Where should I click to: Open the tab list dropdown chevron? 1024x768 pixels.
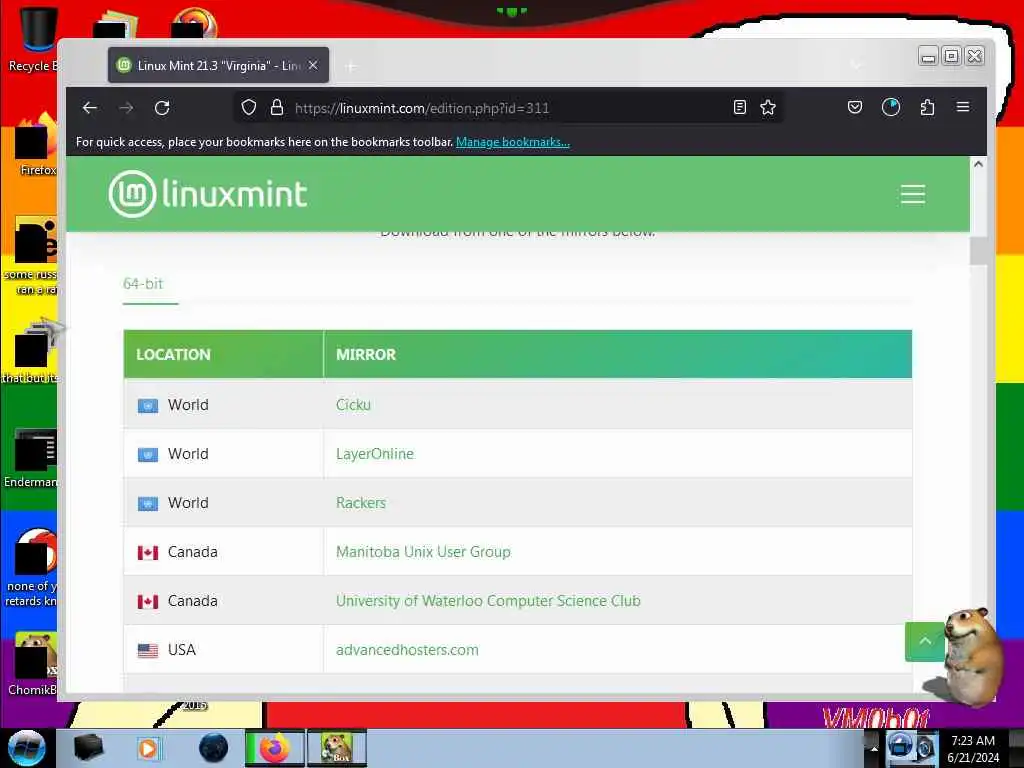click(x=856, y=65)
